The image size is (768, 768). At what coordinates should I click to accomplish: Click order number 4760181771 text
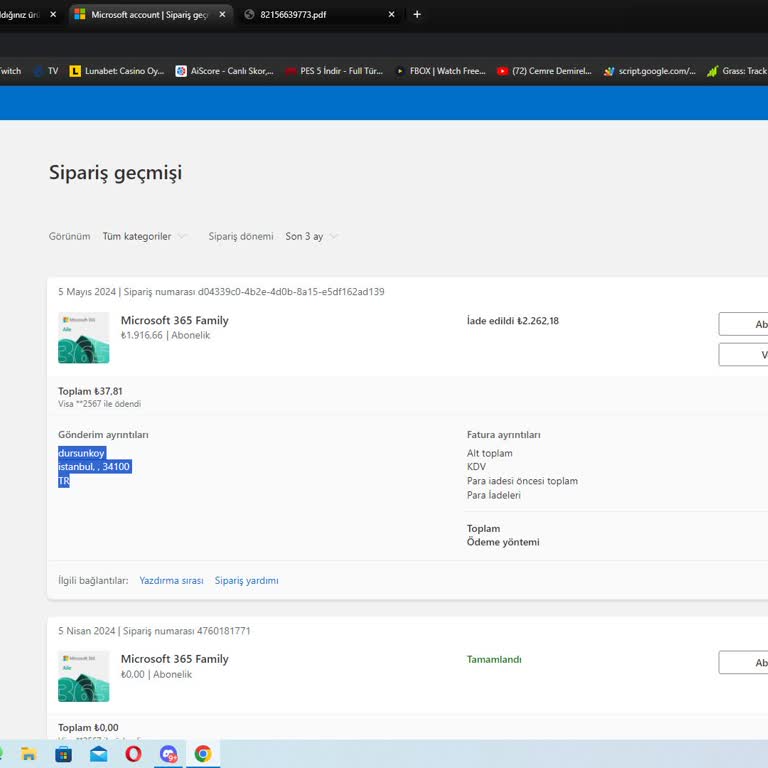tap(224, 631)
